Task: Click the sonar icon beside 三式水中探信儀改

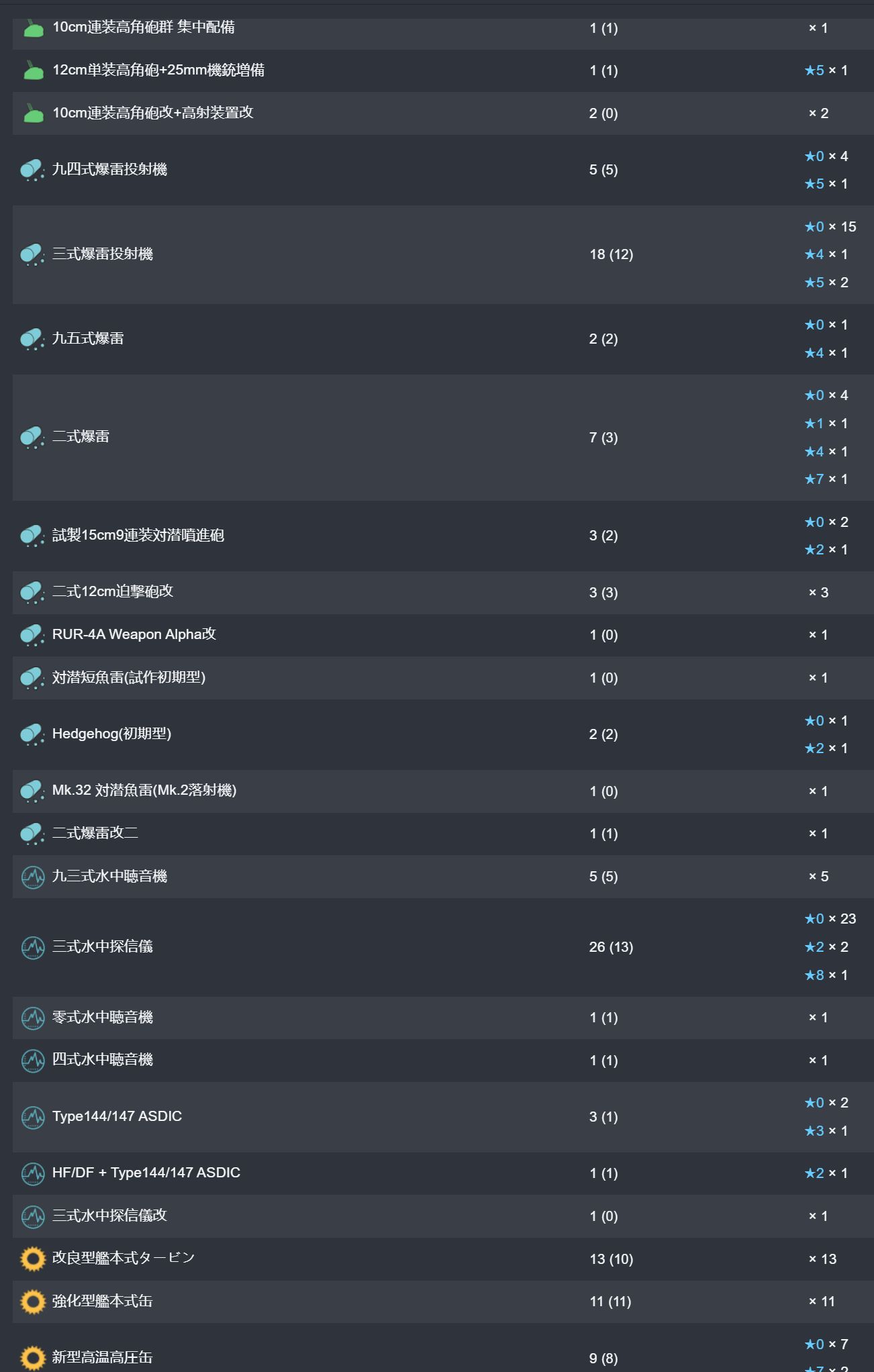Action: click(33, 1216)
